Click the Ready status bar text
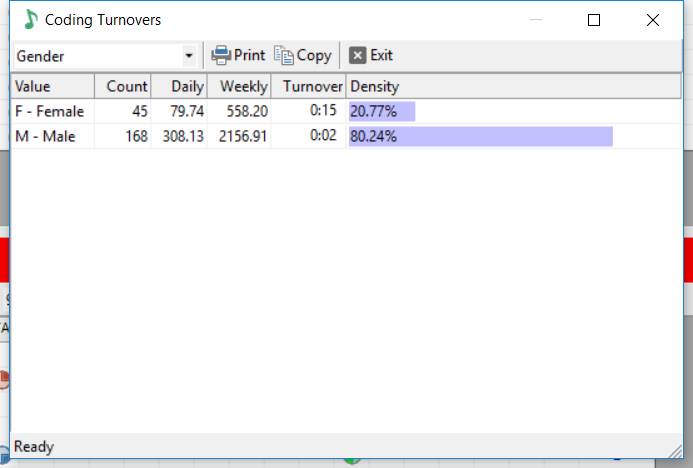Image resolution: width=693 pixels, height=468 pixels. (34, 446)
